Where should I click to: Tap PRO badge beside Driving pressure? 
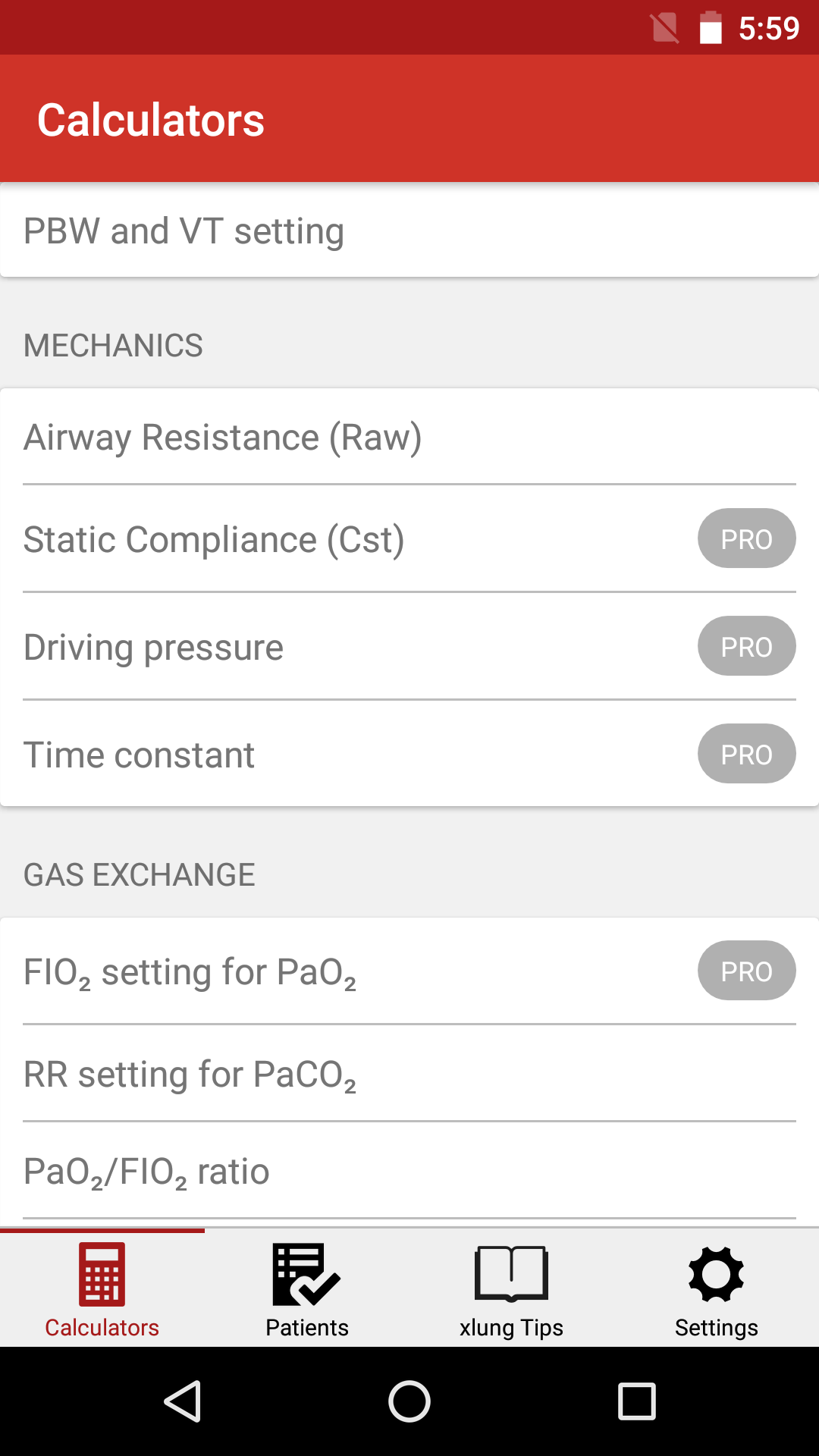click(x=746, y=646)
